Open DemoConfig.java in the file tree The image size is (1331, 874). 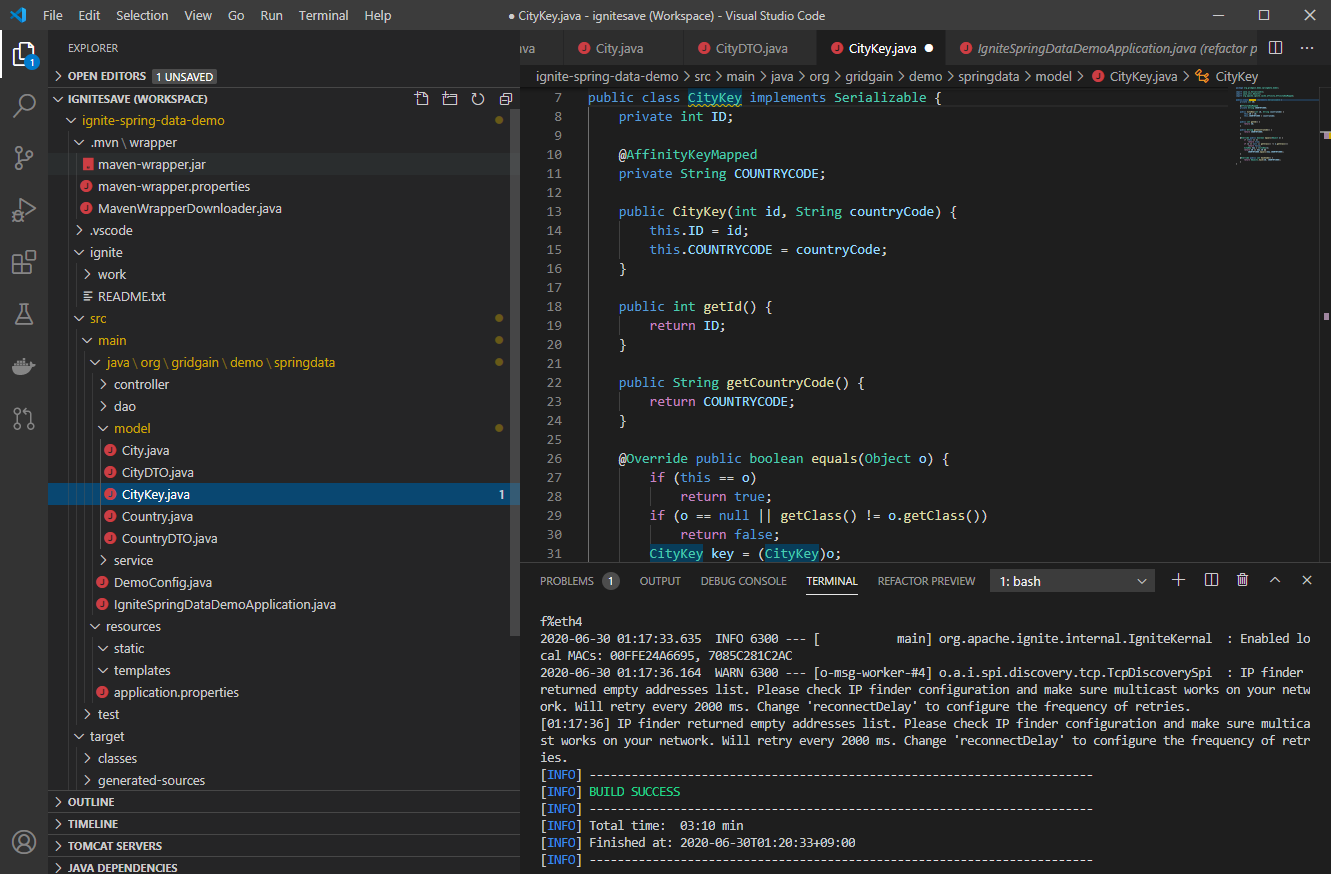click(162, 582)
